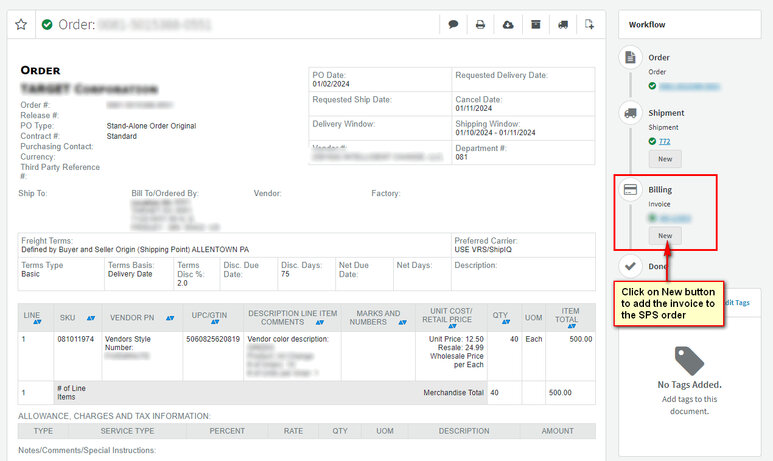Viewport: 773px width, 461px height.
Task: Star this order as favorite
Action: (x=21, y=24)
